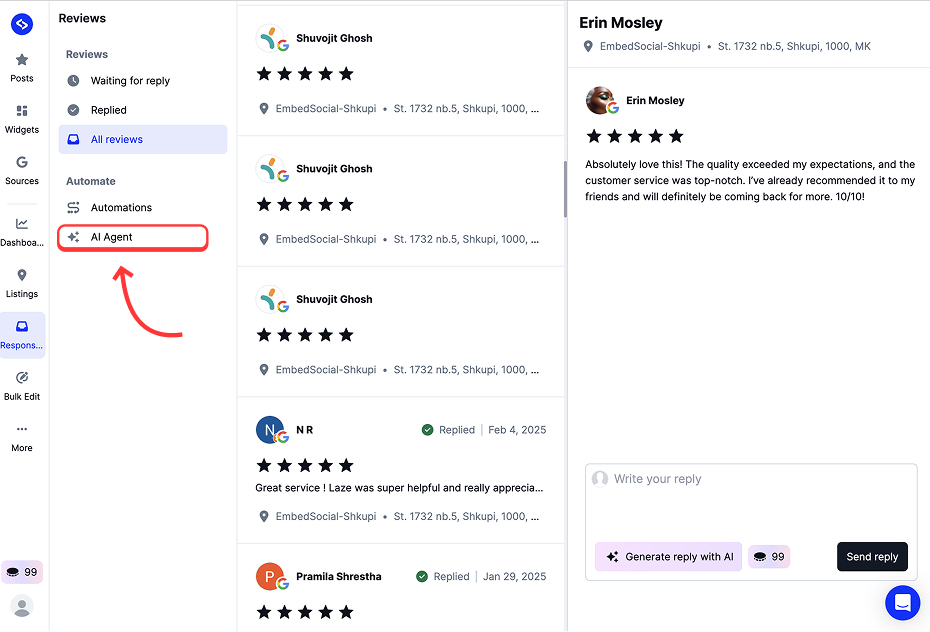The image size is (930, 632).
Task: Show Waiting for reply reviews
Action: coord(130,81)
